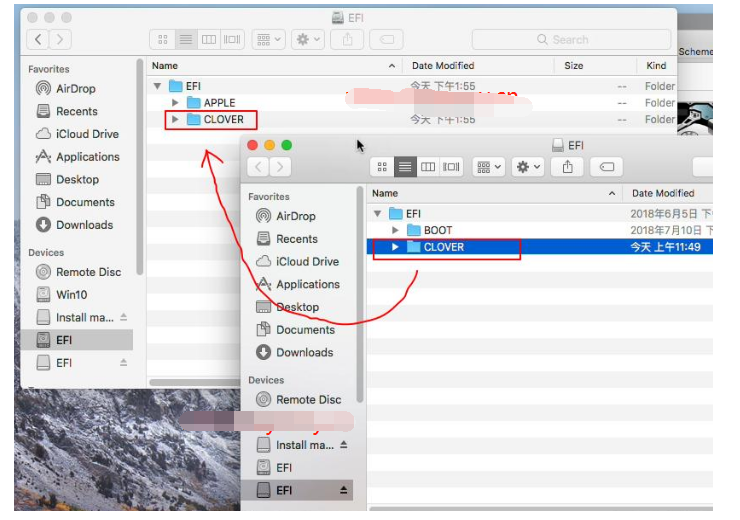Switch back window to cover flow view

pyautogui.click(x=232, y=40)
